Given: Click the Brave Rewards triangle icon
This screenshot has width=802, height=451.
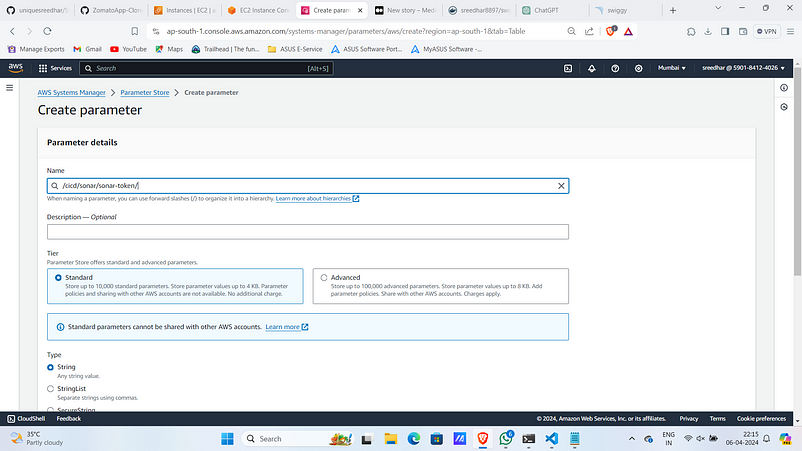Looking at the screenshot, I should point(628,31).
